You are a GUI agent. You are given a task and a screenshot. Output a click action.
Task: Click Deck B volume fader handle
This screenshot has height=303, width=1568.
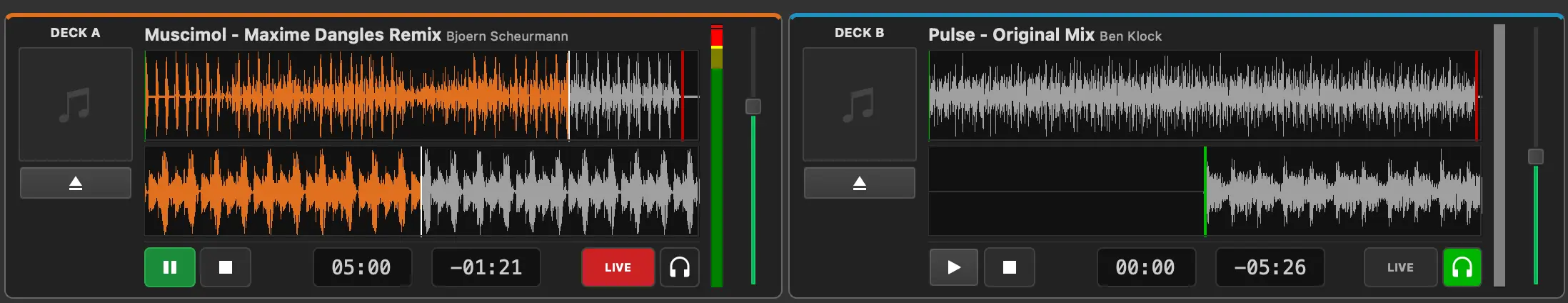tap(1536, 157)
